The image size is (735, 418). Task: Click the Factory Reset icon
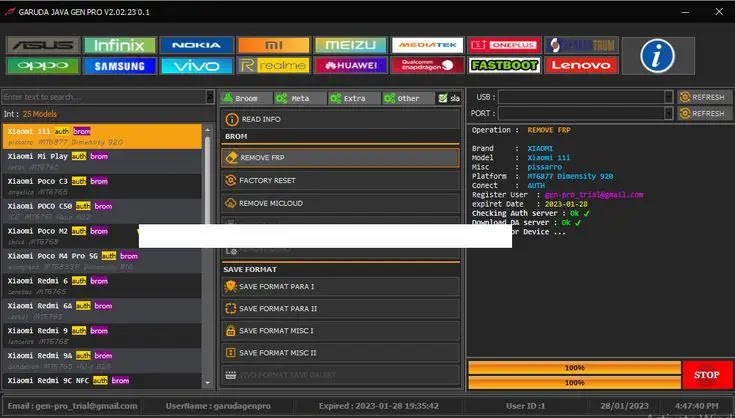[231, 180]
